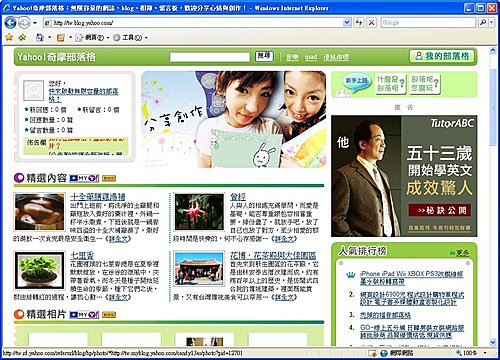Open the 工具 (Tools) menu
This screenshot has width=500, height=360.
tap(130, 37)
